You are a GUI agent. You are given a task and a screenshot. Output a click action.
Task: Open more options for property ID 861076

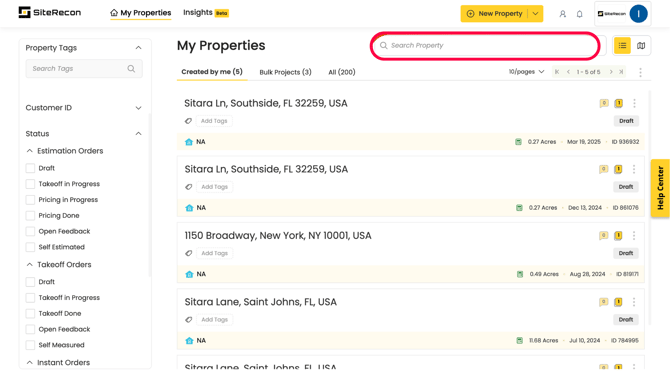[x=634, y=169]
